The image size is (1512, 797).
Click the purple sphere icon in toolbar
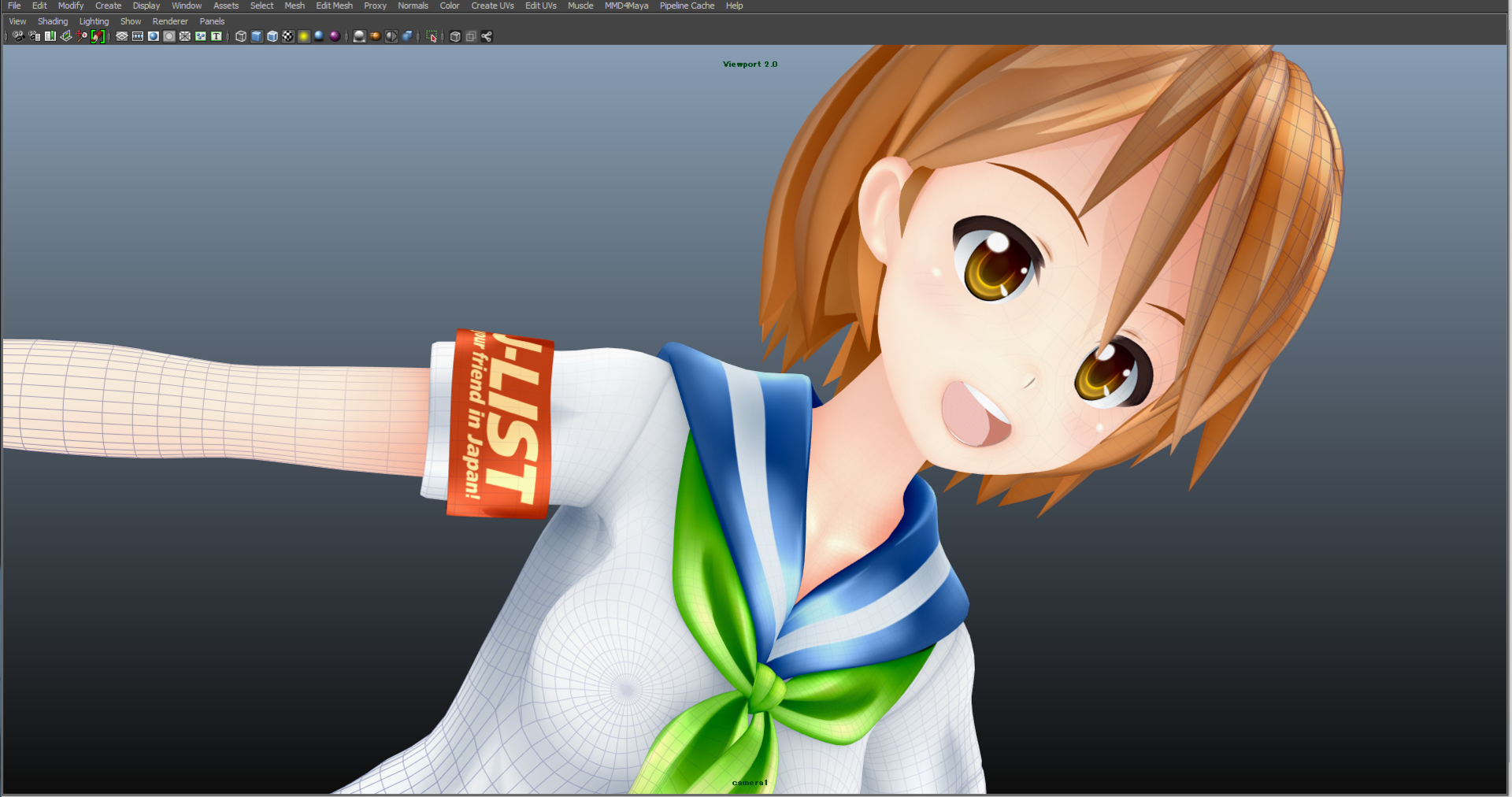[x=335, y=36]
